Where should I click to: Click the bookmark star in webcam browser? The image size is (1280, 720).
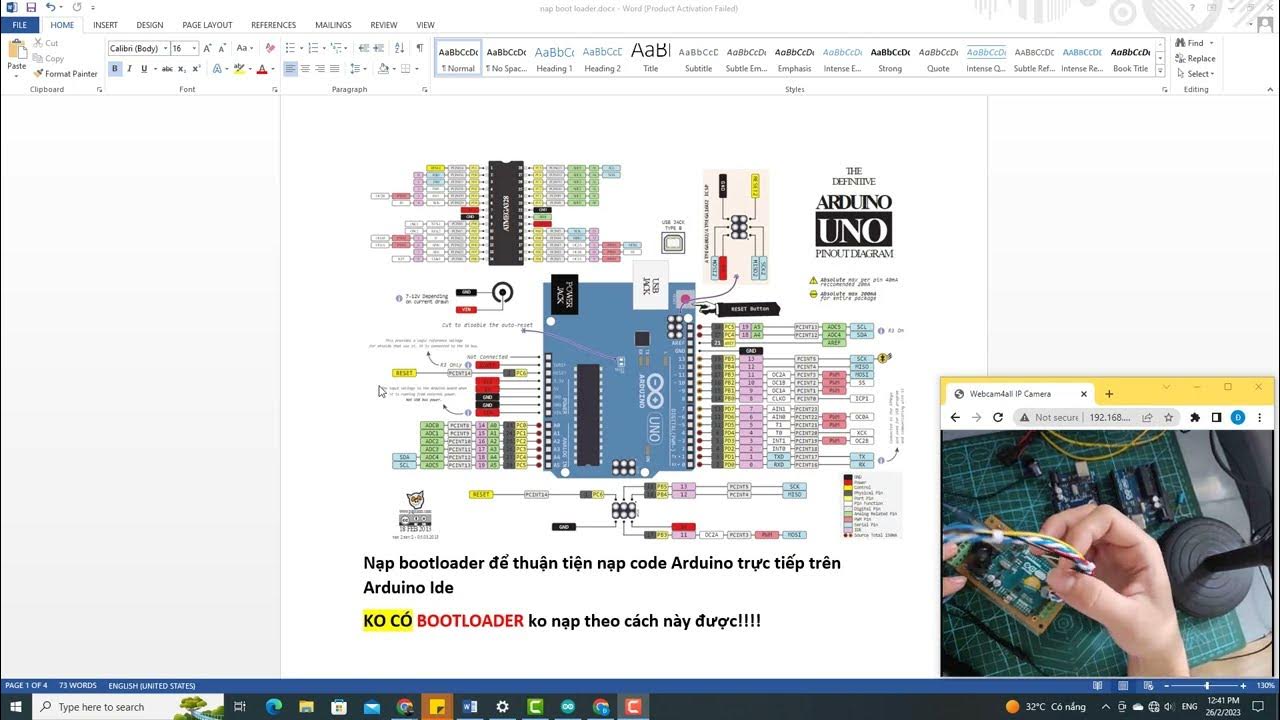pyautogui.click(x=1168, y=418)
